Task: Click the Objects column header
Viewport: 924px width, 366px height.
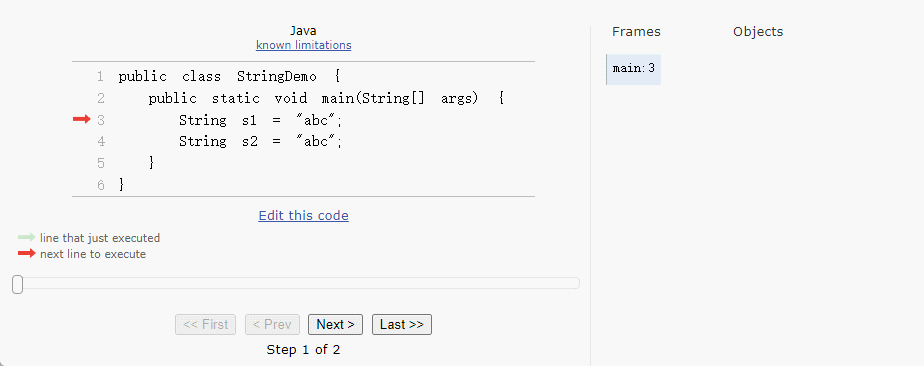Action: click(758, 32)
